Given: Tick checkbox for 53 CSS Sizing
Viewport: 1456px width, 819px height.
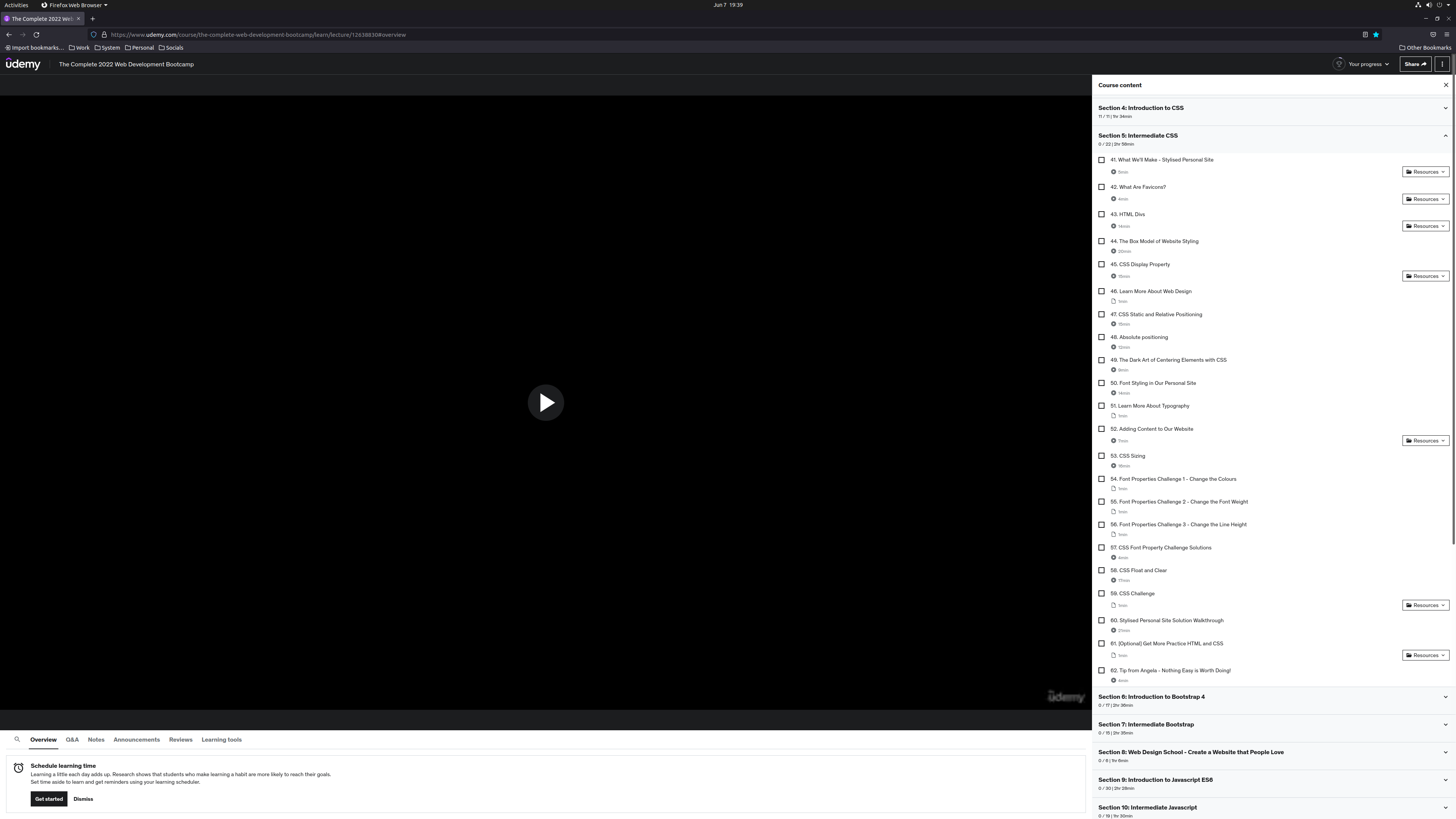Looking at the screenshot, I should coord(1101,456).
